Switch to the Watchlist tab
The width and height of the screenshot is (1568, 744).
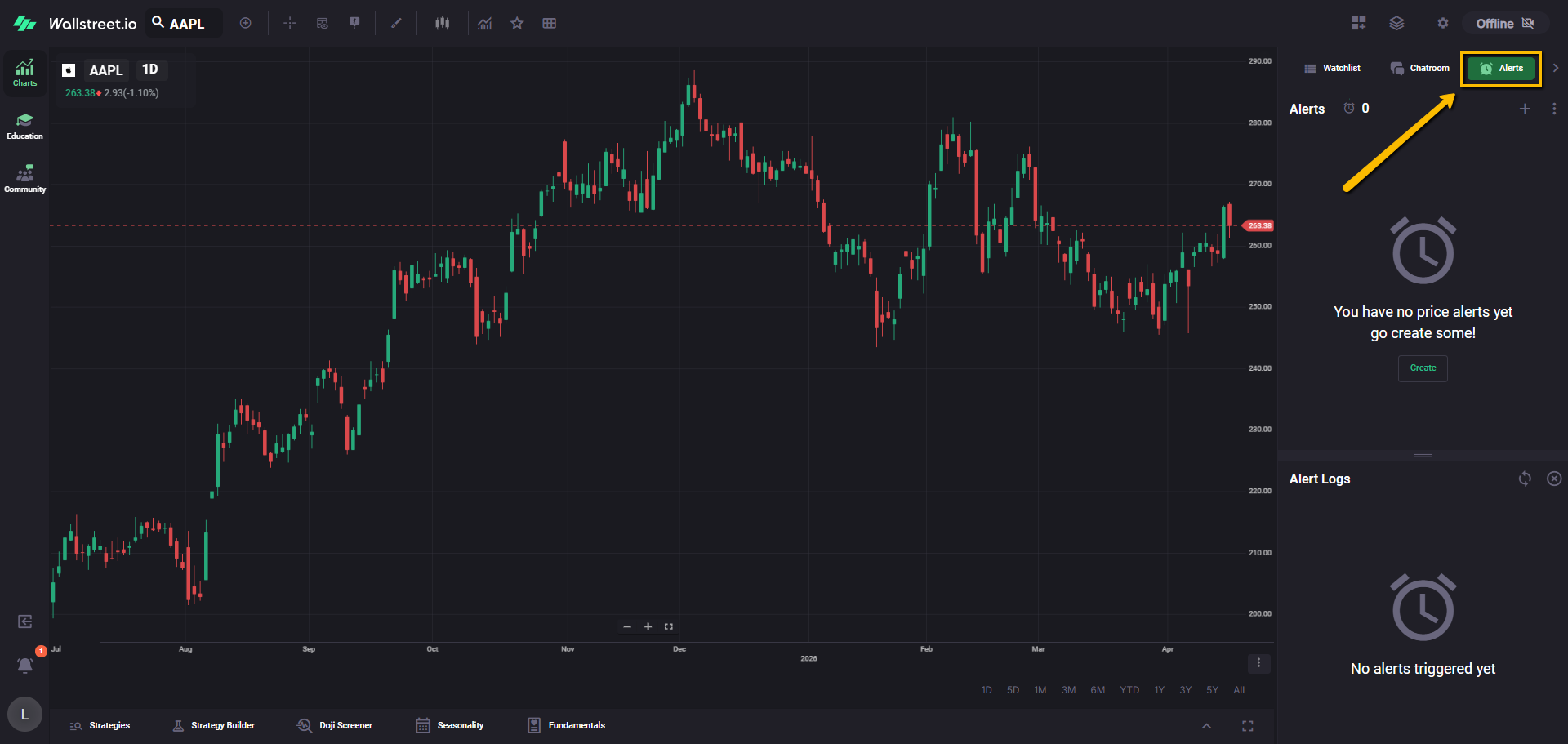[x=1332, y=69]
